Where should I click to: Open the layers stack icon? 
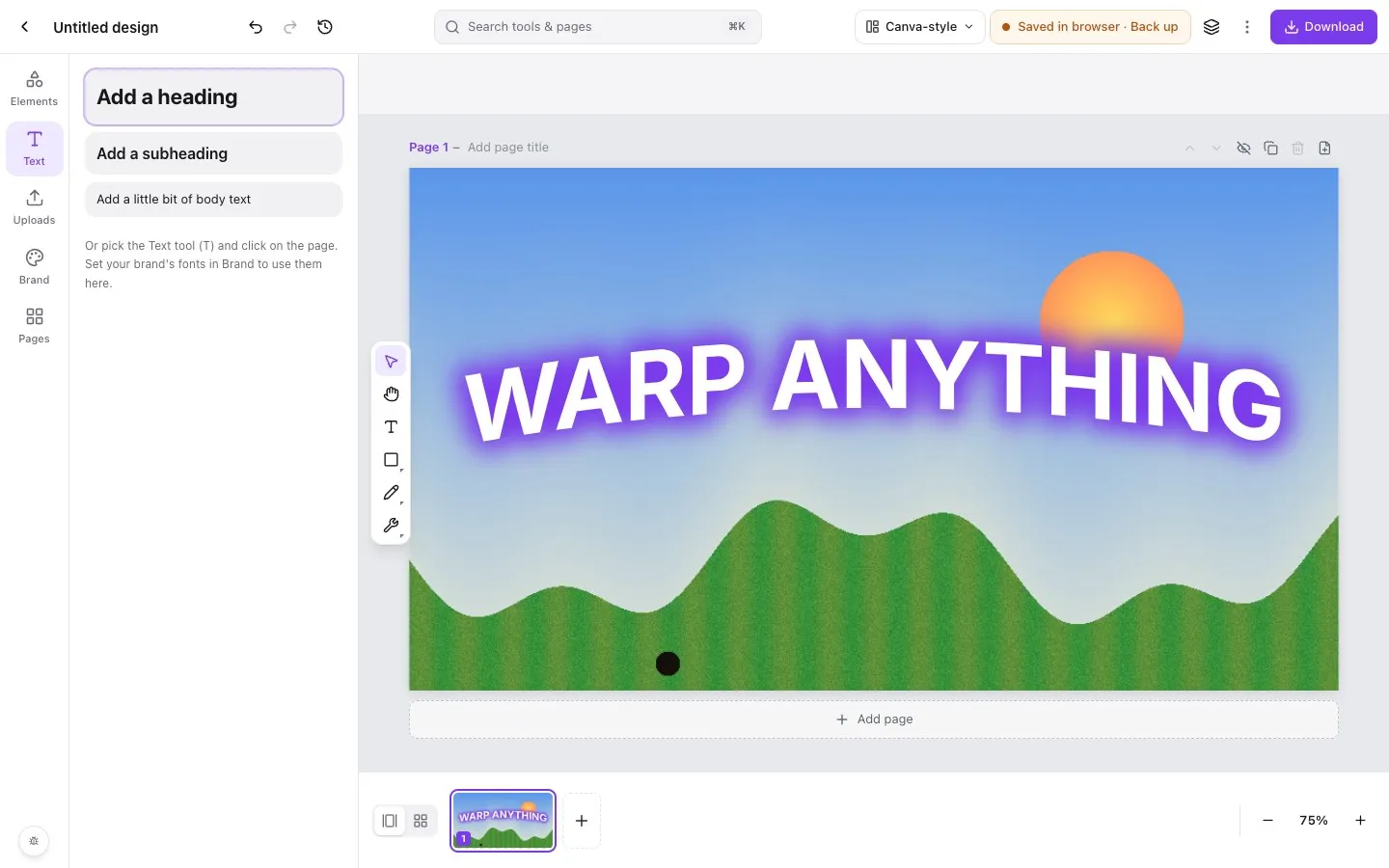(x=1212, y=27)
